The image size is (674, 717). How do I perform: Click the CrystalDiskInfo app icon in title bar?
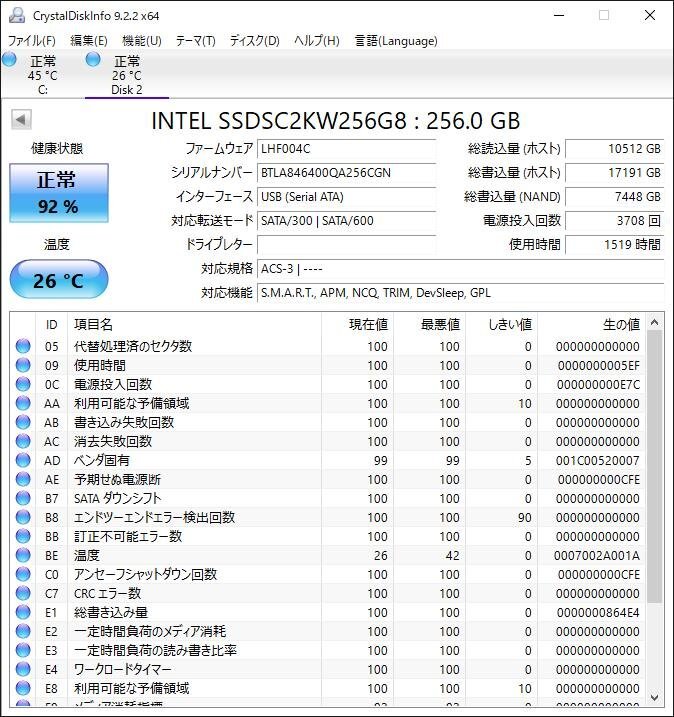tap(17, 15)
